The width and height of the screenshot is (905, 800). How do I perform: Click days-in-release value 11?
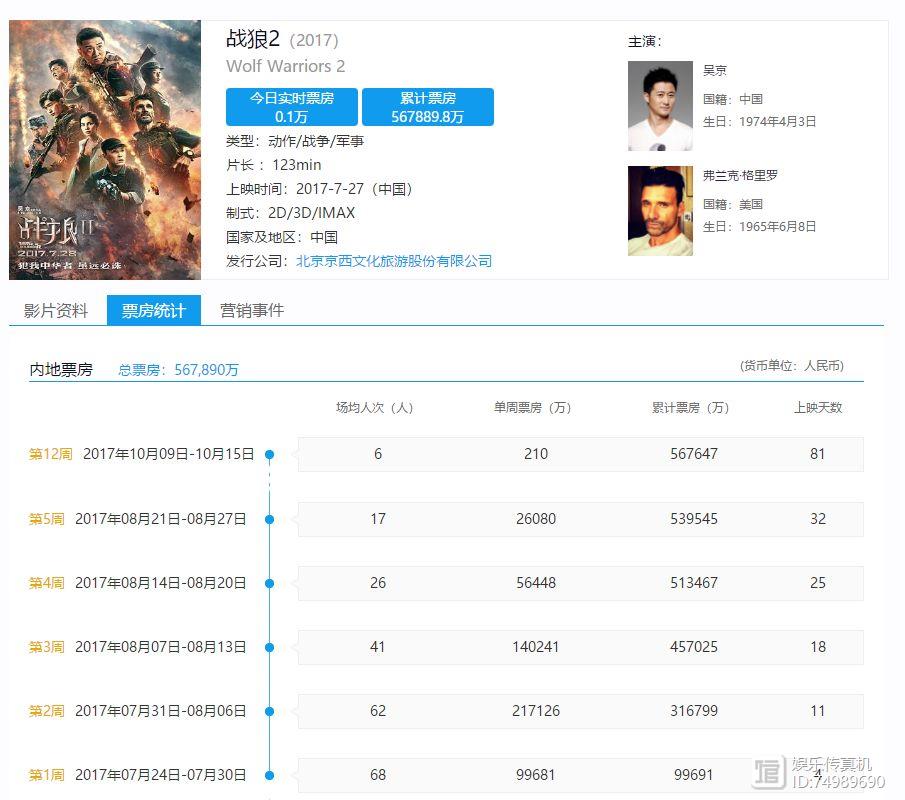coord(818,711)
